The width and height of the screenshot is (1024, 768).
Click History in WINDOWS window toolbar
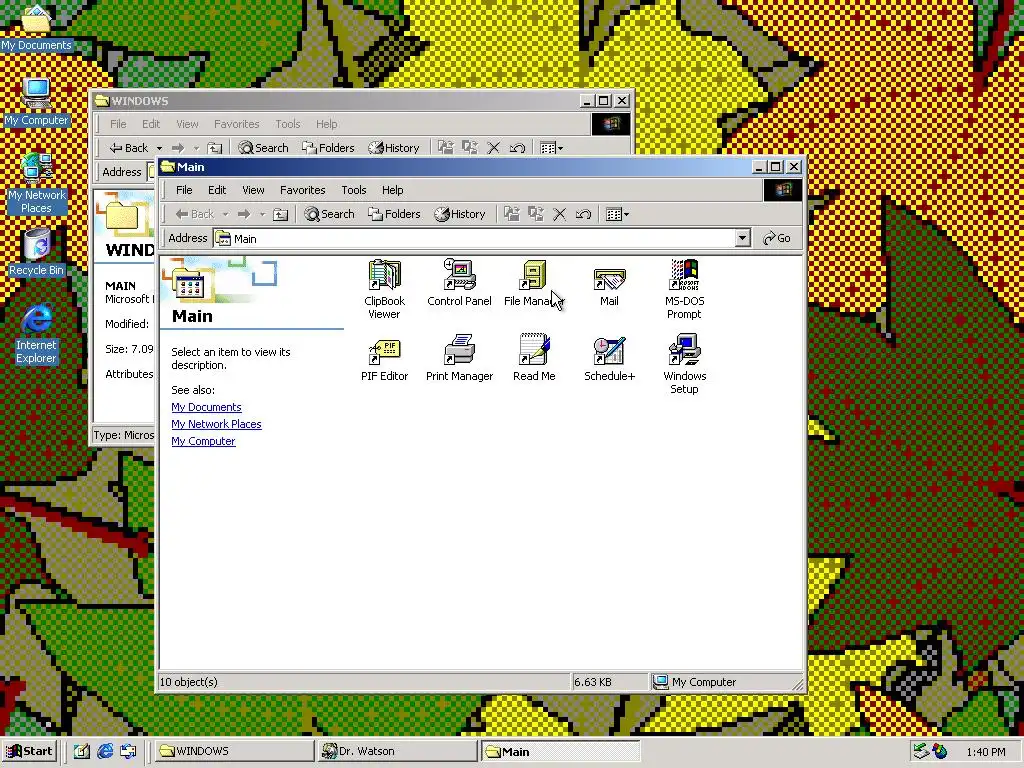coord(394,148)
